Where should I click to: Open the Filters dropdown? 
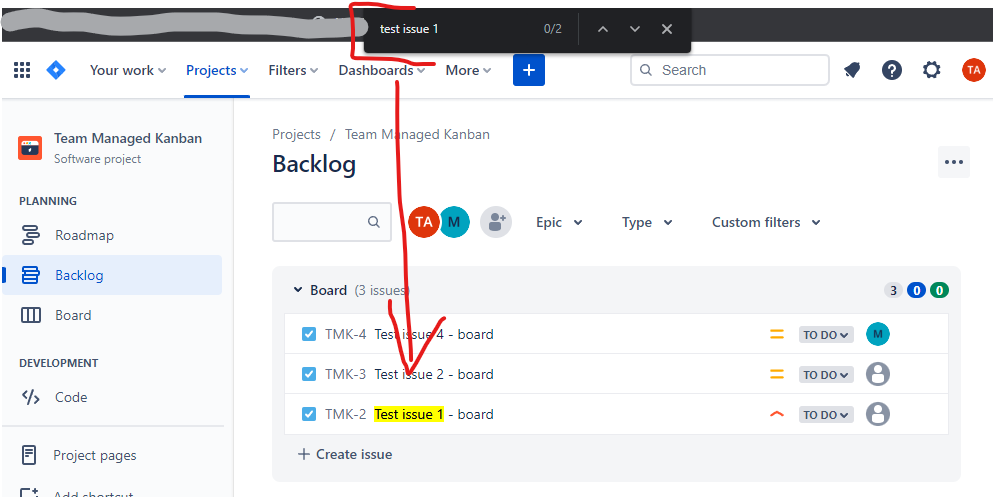pyautogui.click(x=293, y=70)
